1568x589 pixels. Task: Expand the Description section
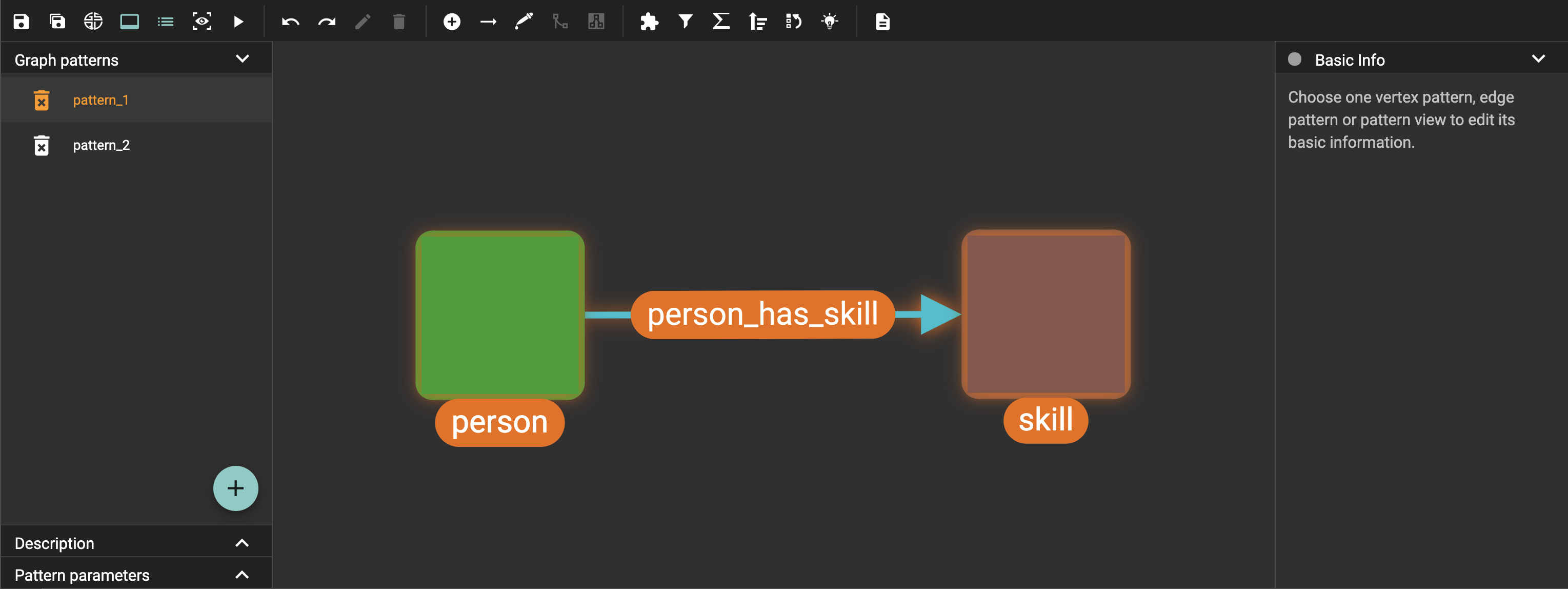tap(242, 543)
